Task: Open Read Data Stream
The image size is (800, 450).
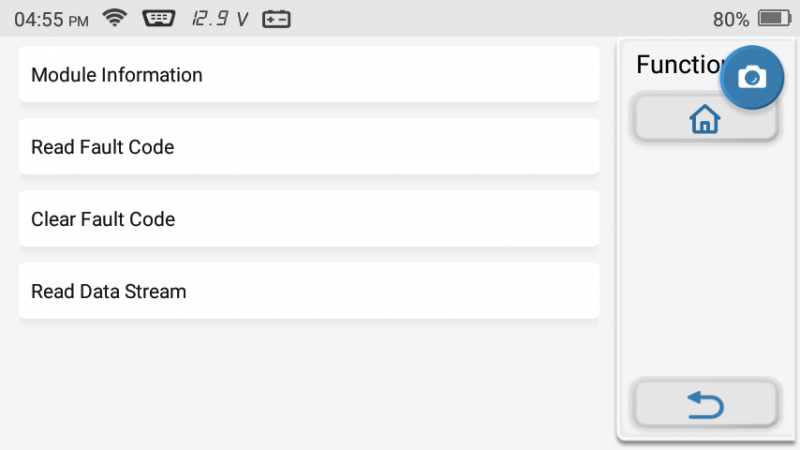Action: tap(309, 291)
